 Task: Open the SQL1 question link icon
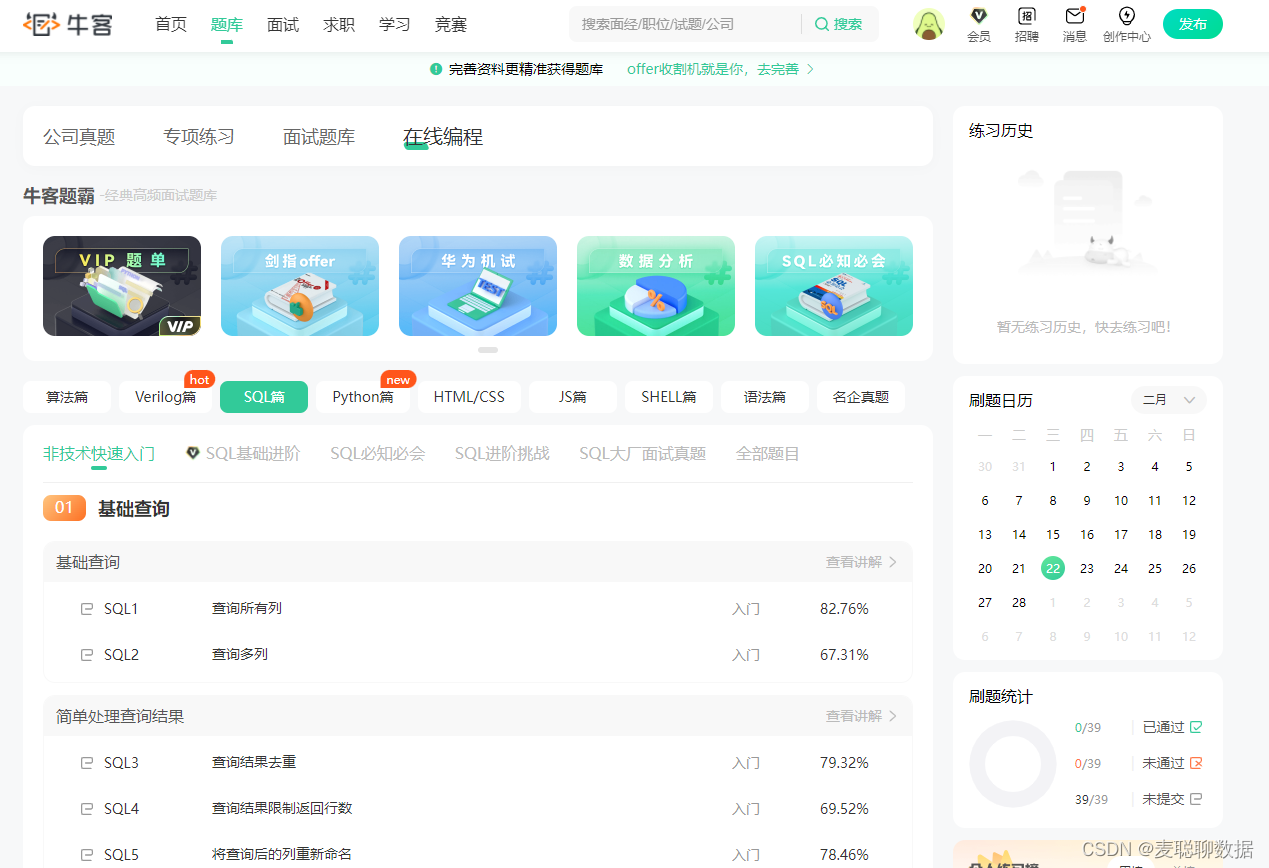click(87, 609)
